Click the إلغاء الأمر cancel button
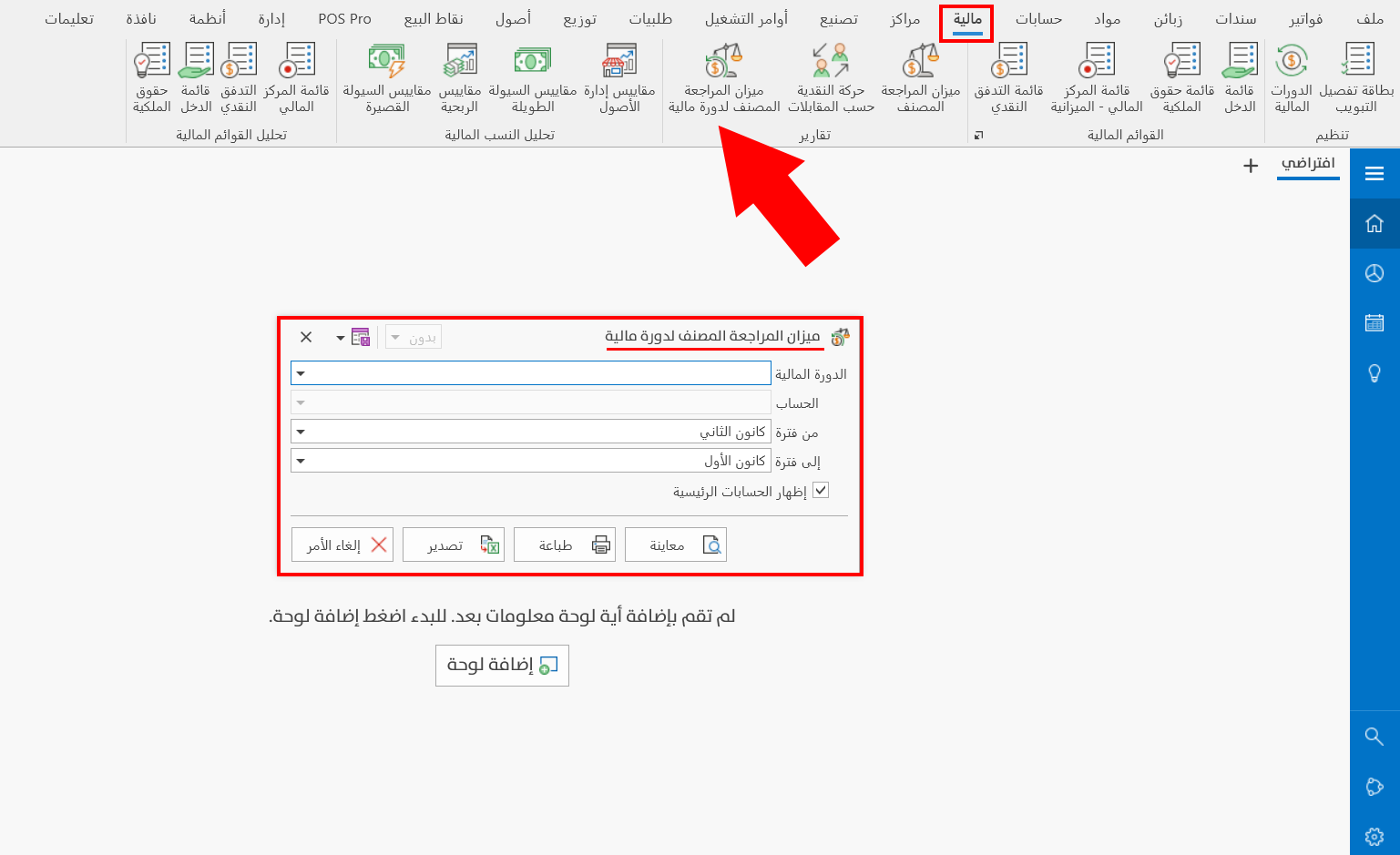 (x=342, y=545)
